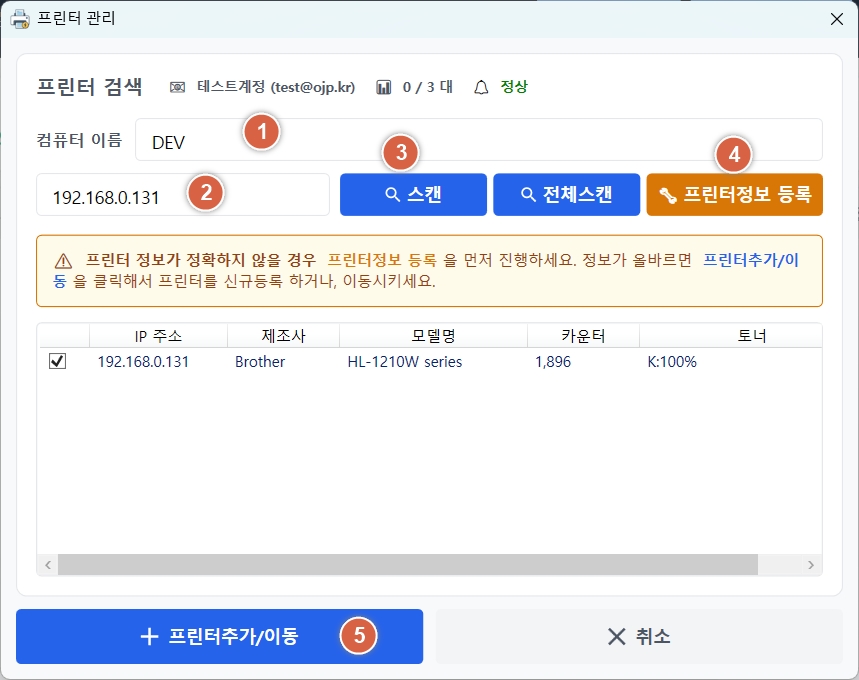Click the 스캔 scan button
This screenshot has width=859, height=680.
point(413,195)
